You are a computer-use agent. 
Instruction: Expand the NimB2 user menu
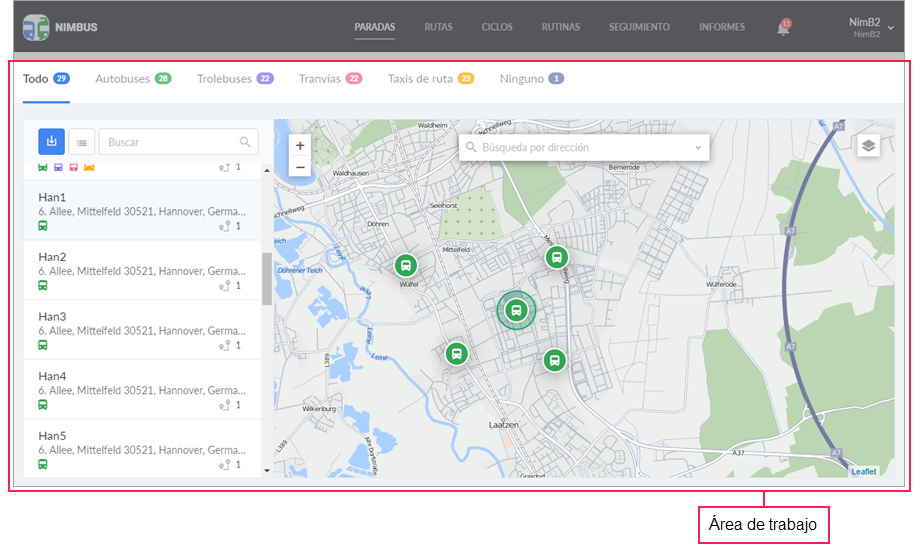(890, 28)
